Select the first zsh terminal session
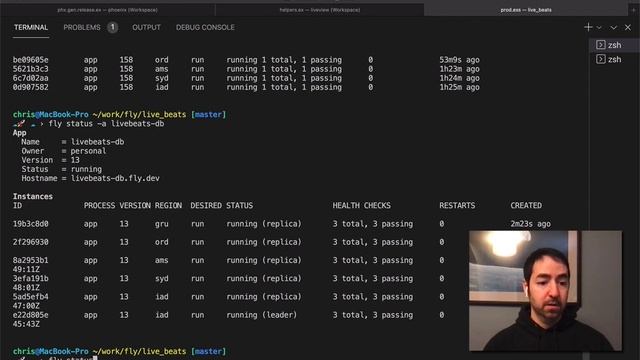This screenshot has width=640, height=360. [x=614, y=45]
